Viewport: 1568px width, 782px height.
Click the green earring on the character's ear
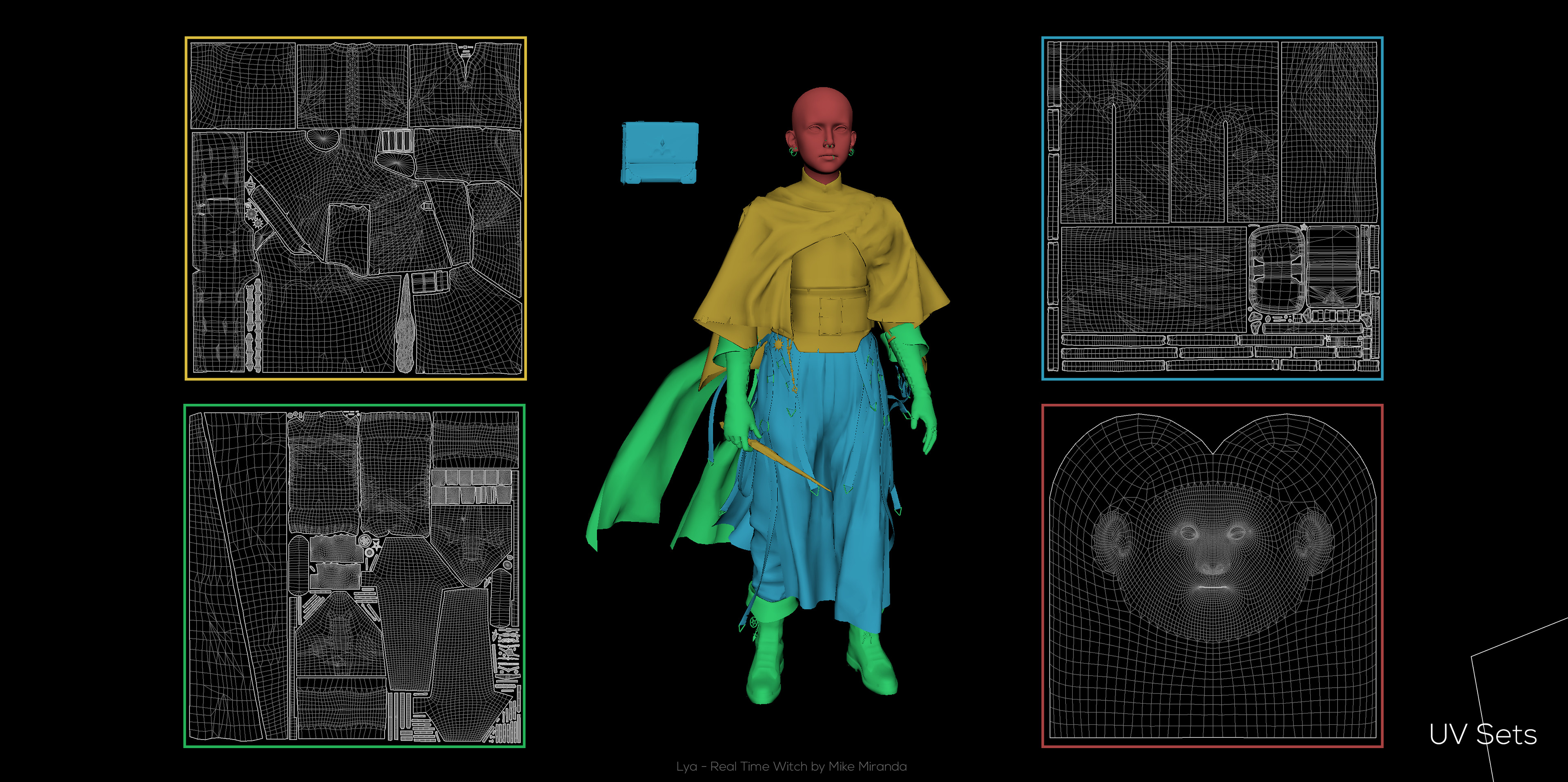click(x=794, y=151)
